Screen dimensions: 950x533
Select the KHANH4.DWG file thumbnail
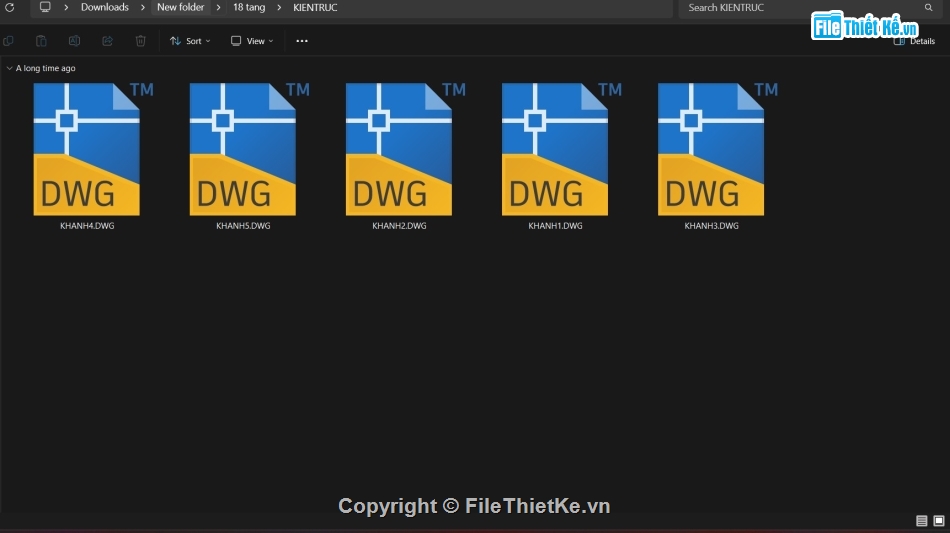click(87, 149)
